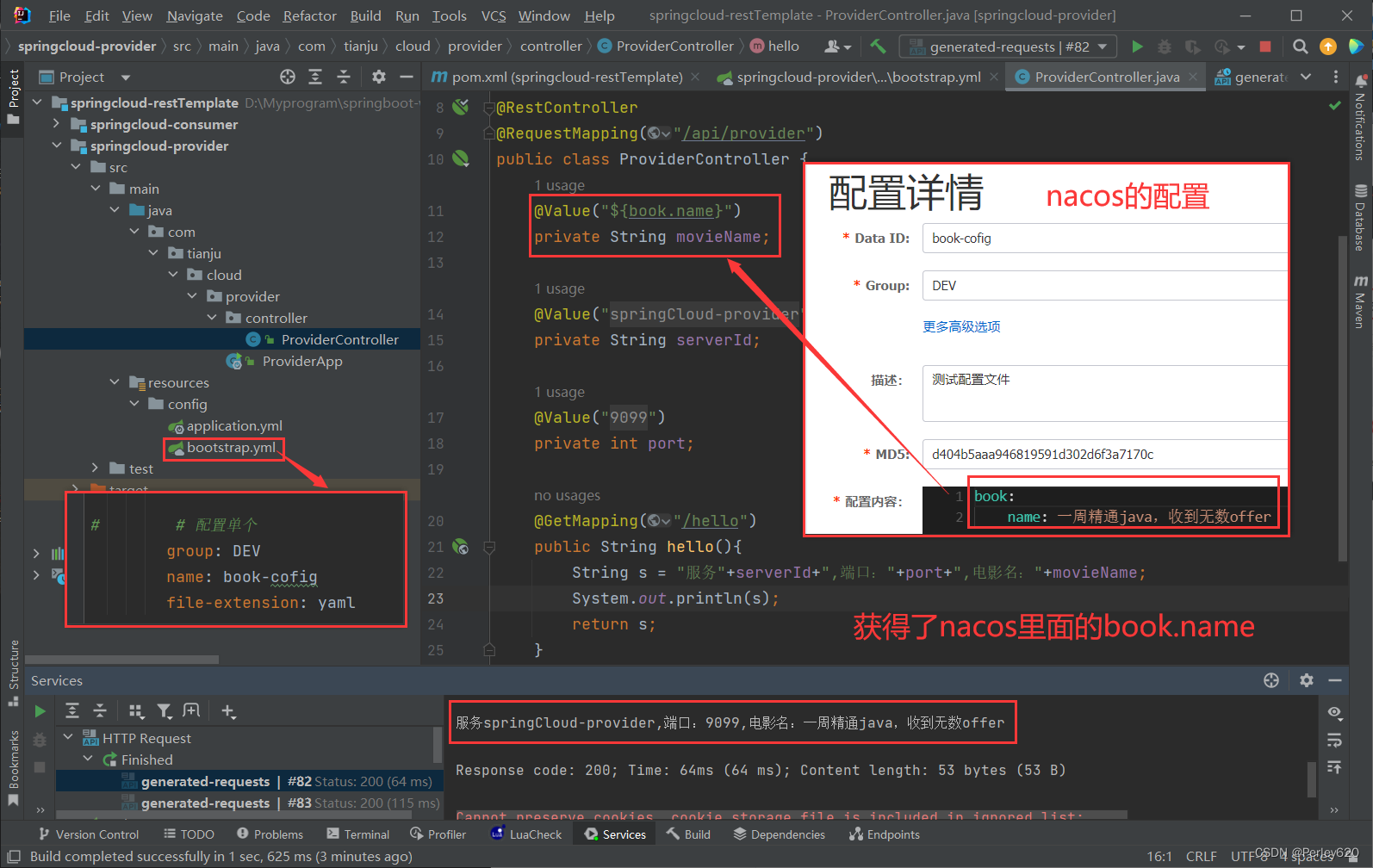
Task: Open Search Everywhere magnifier
Action: pyautogui.click(x=1301, y=46)
